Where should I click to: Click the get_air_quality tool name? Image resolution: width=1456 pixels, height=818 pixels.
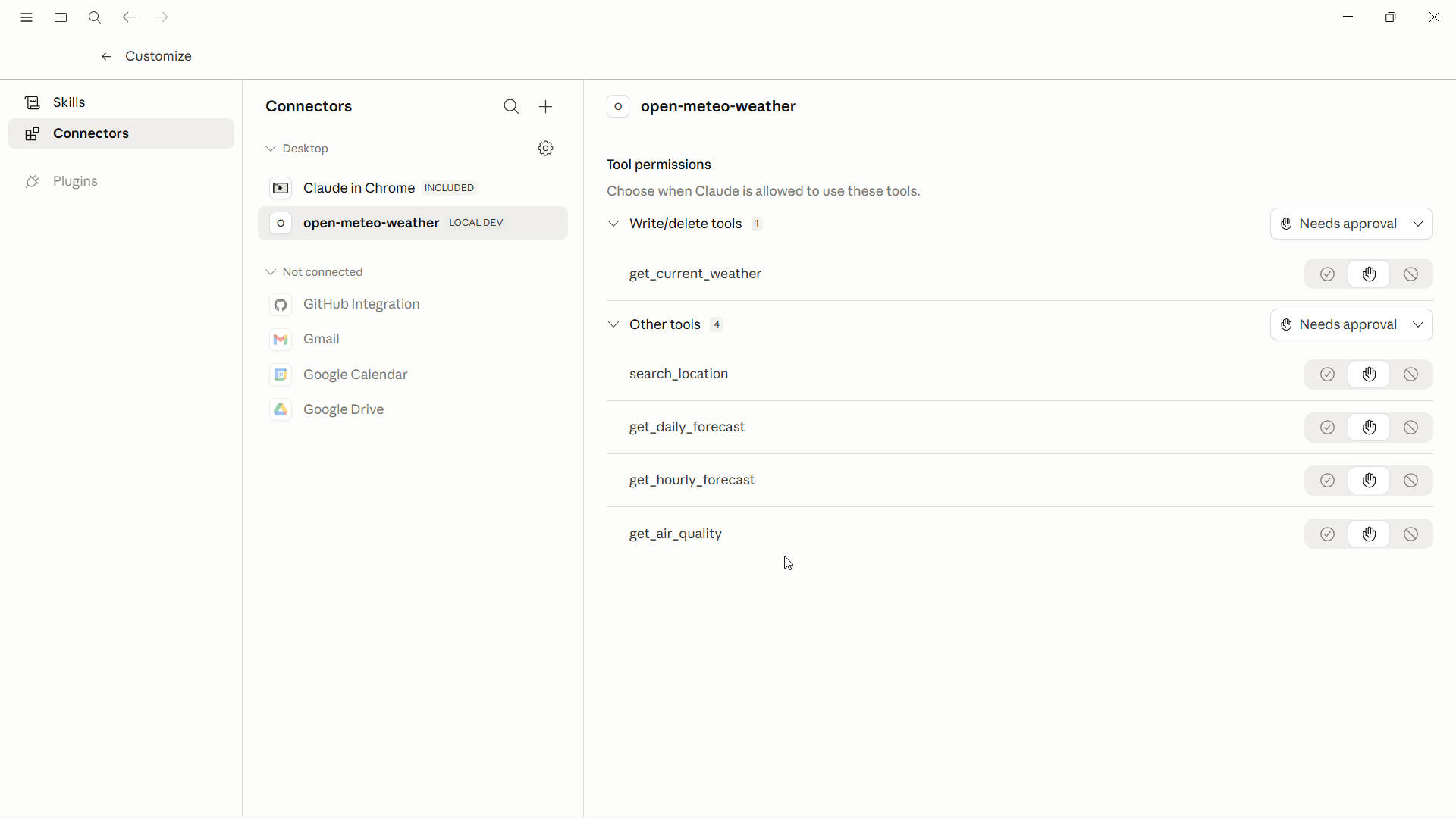[x=676, y=534]
